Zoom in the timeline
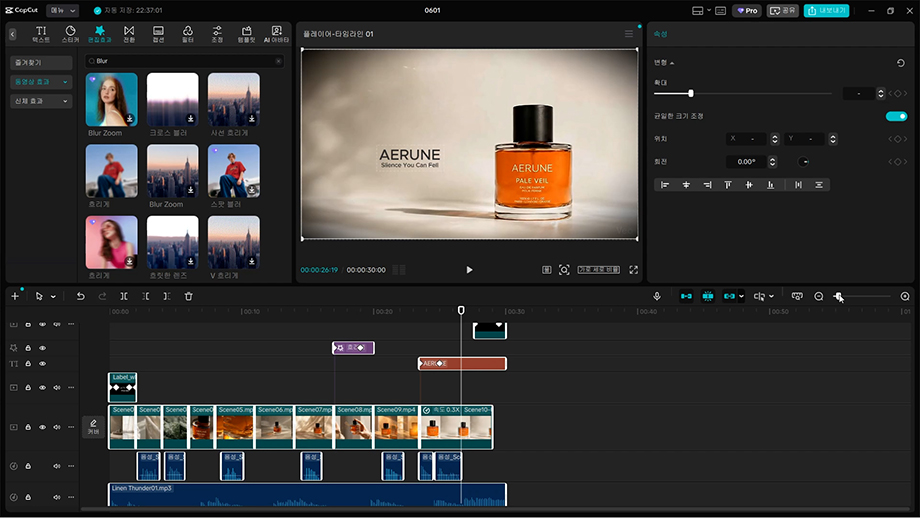Screen dimensions: 920x518 pyautogui.click(x=905, y=296)
